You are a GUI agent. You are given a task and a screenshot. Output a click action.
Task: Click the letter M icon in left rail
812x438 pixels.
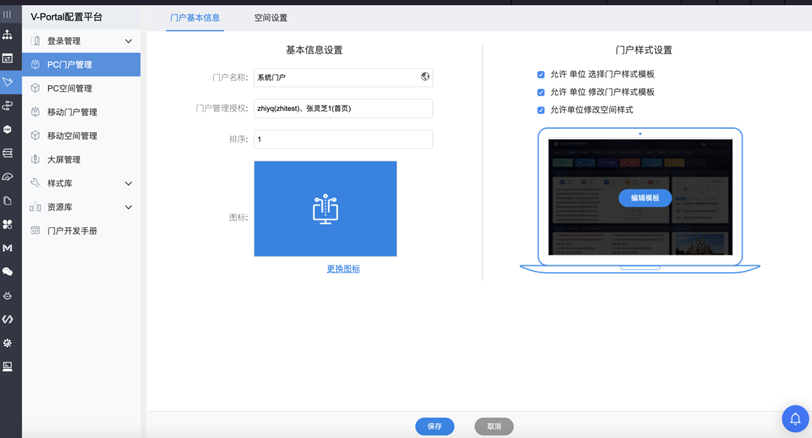(x=8, y=247)
